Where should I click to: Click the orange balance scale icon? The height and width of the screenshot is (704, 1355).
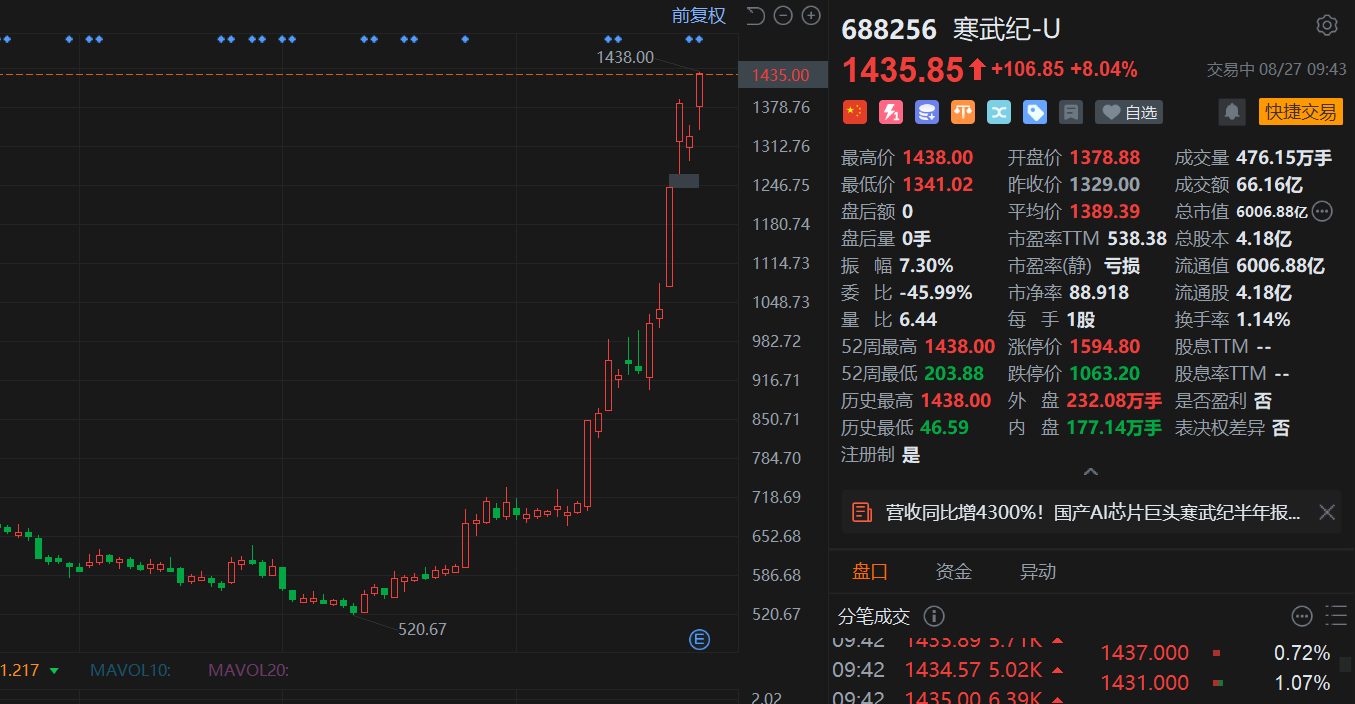(963, 112)
